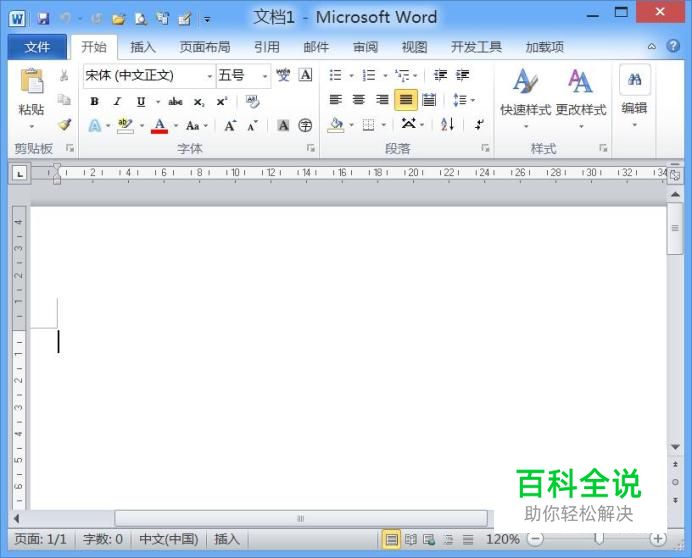The width and height of the screenshot is (692, 558).
Task: Open bullets list dropdown arrow
Action: pyautogui.click(x=352, y=75)
